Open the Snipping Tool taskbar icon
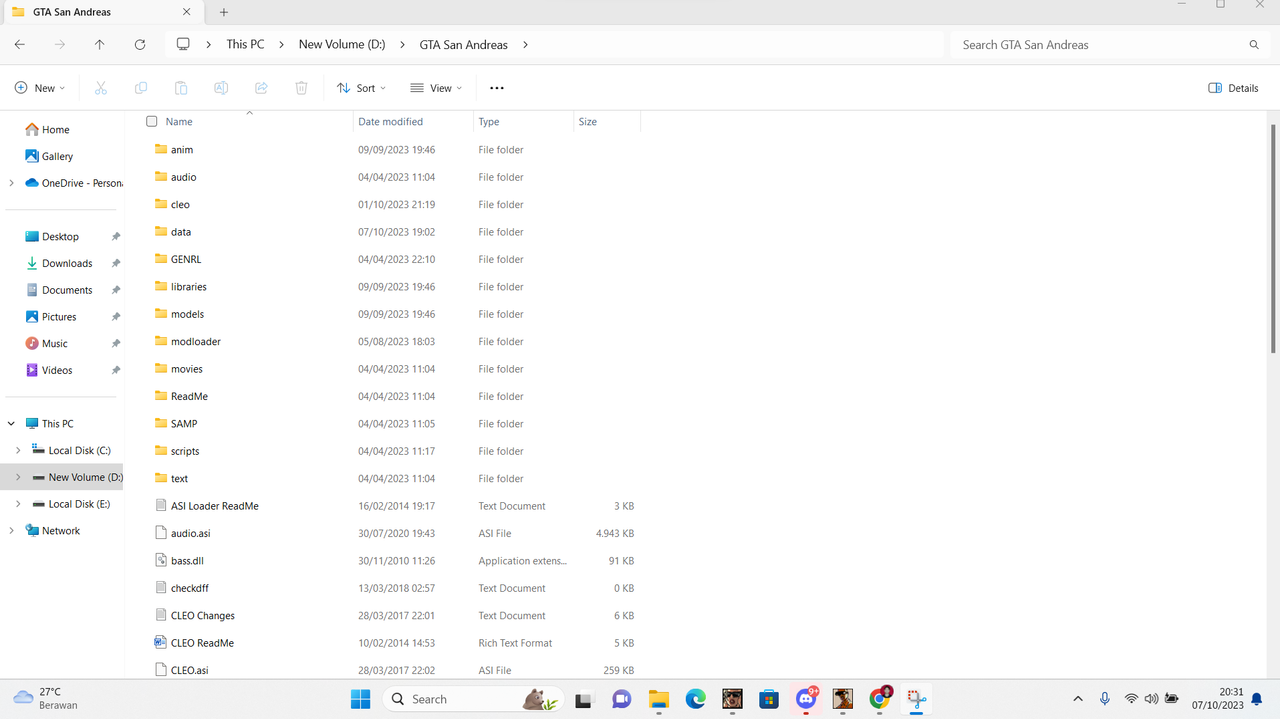The width and height of the screenshot is (1280, 719). (x=917, y=699)
